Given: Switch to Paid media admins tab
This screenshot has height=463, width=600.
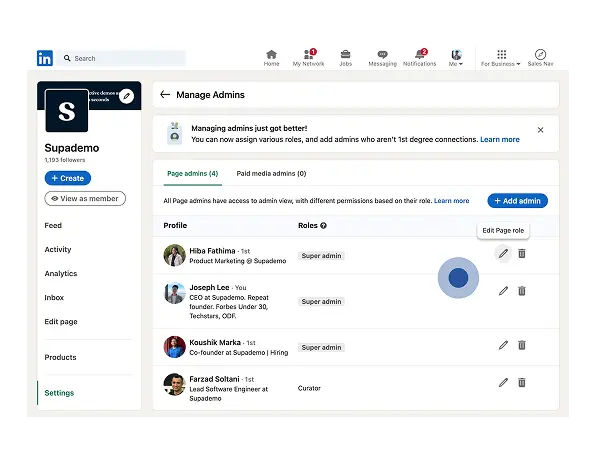Looking at the screenshot, I should [271, 174].
